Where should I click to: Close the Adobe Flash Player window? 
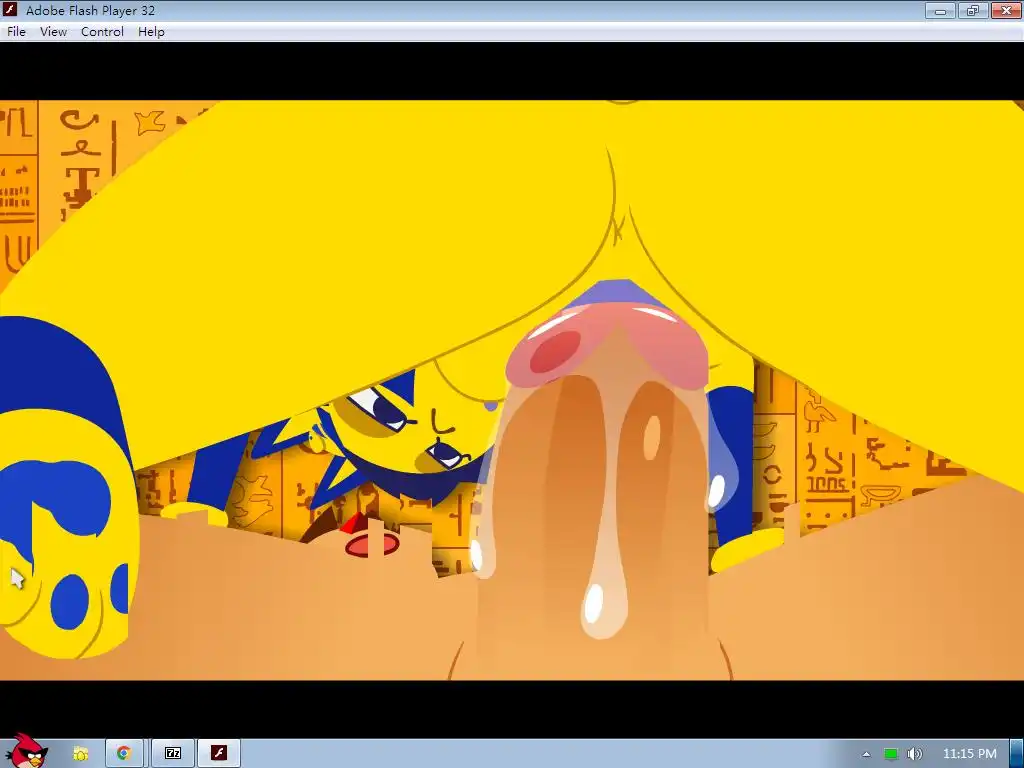pyautogui.click(x=1006, y=10)
